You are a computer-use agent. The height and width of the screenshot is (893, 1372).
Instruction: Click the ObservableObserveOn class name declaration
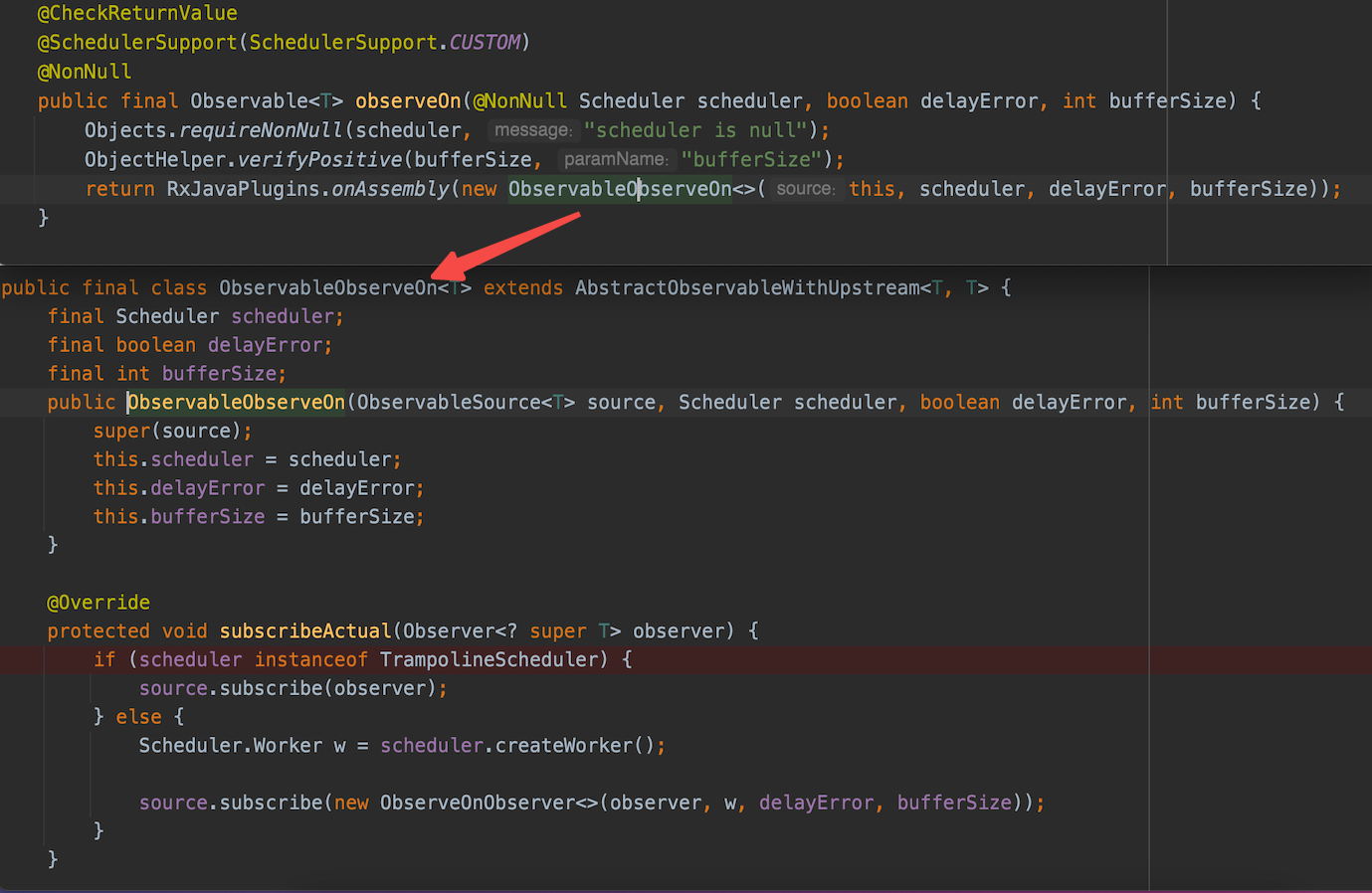(x=328, y=287)
